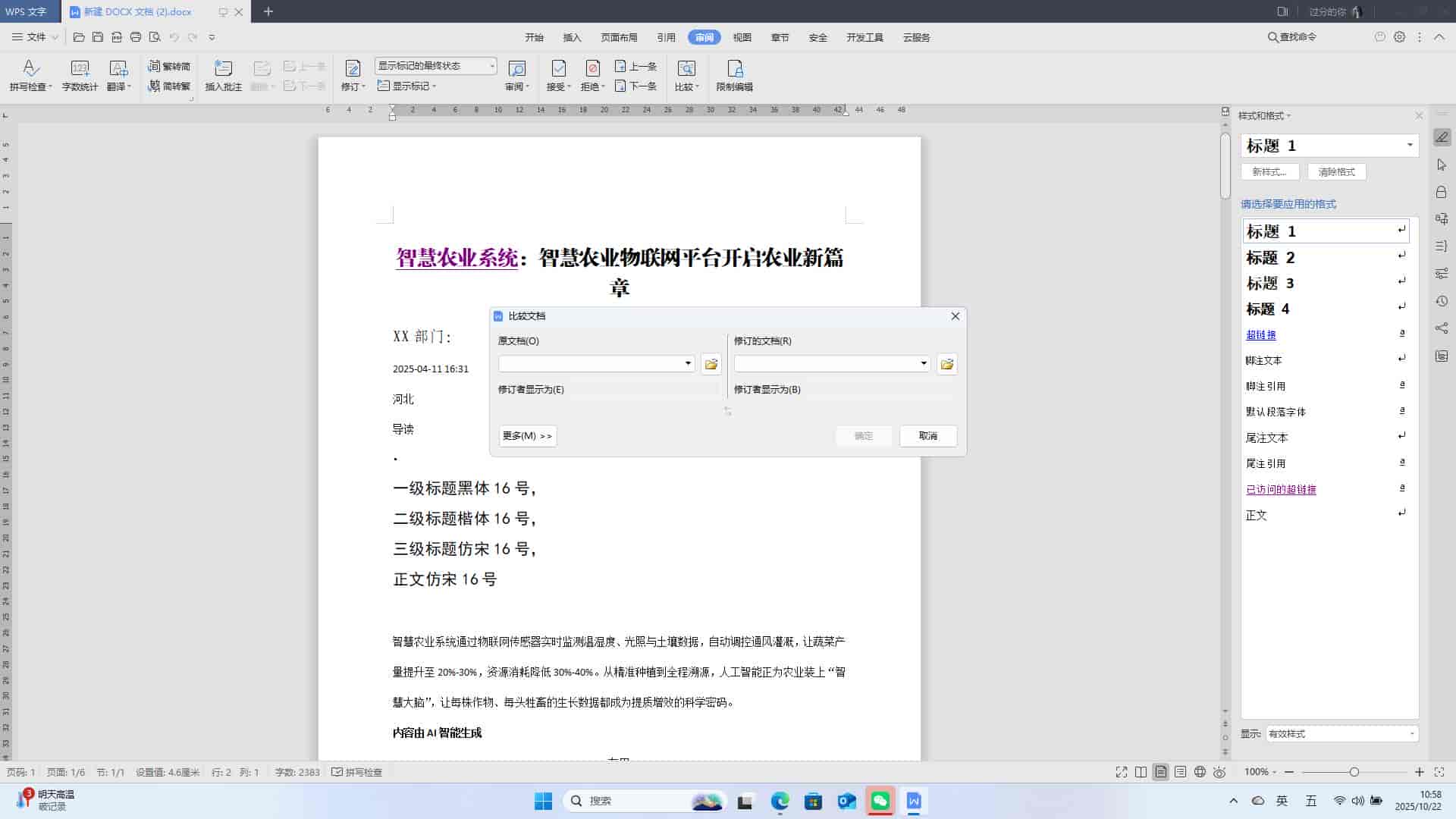Browse for the revised document folder icon
The width and height of the screenshot is (1456, 819).
pyautogui.click(x=946, y=364)
